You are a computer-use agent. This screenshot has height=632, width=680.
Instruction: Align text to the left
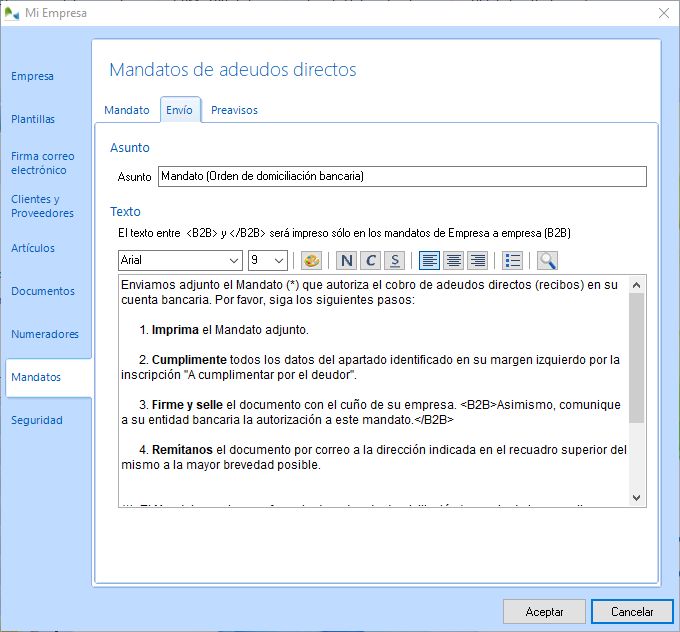point(430,260)
